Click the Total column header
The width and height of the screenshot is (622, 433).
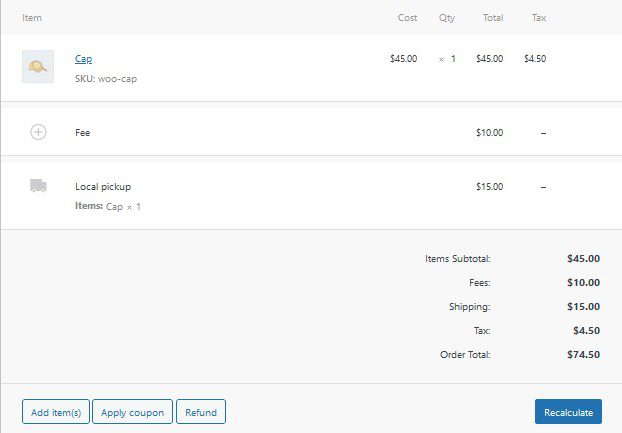(492, 18)
